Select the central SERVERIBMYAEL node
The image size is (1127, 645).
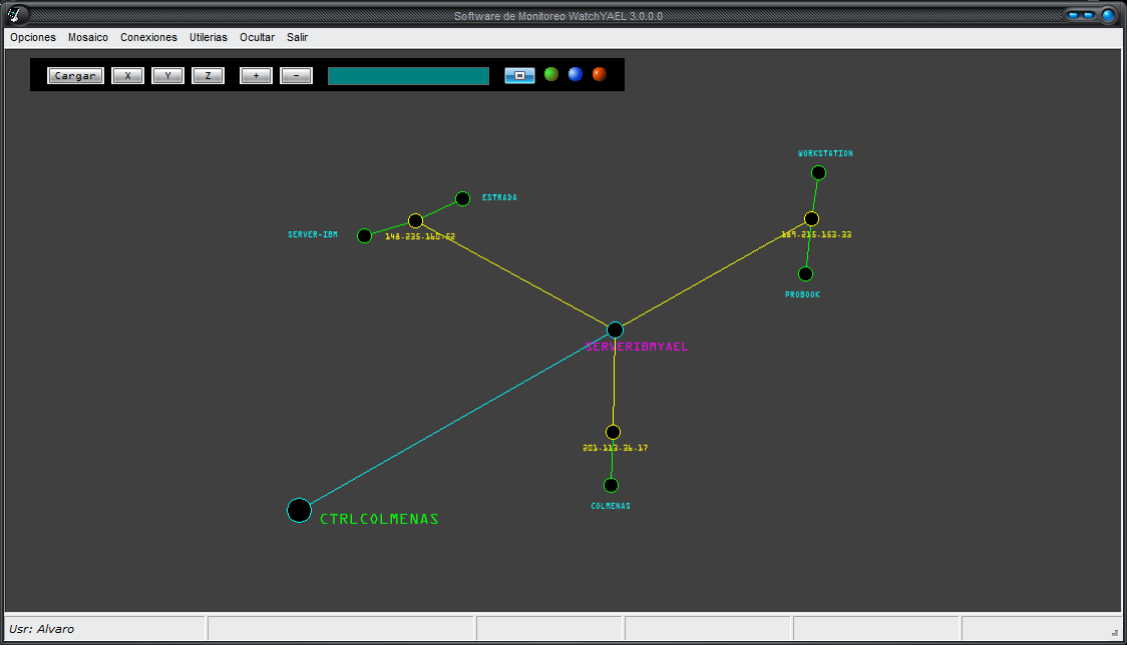(615, 330)
